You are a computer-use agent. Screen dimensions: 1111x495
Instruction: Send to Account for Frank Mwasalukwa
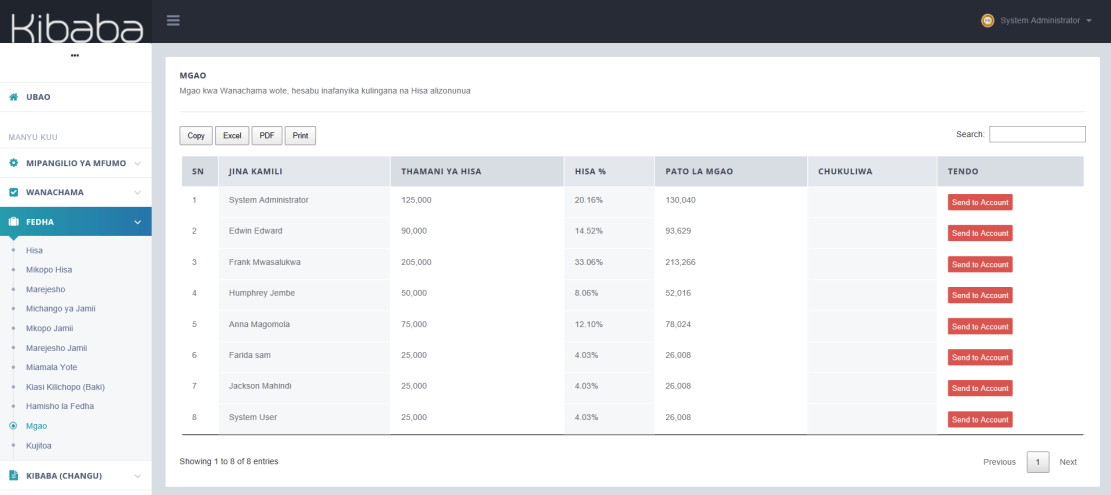[980, 264]
